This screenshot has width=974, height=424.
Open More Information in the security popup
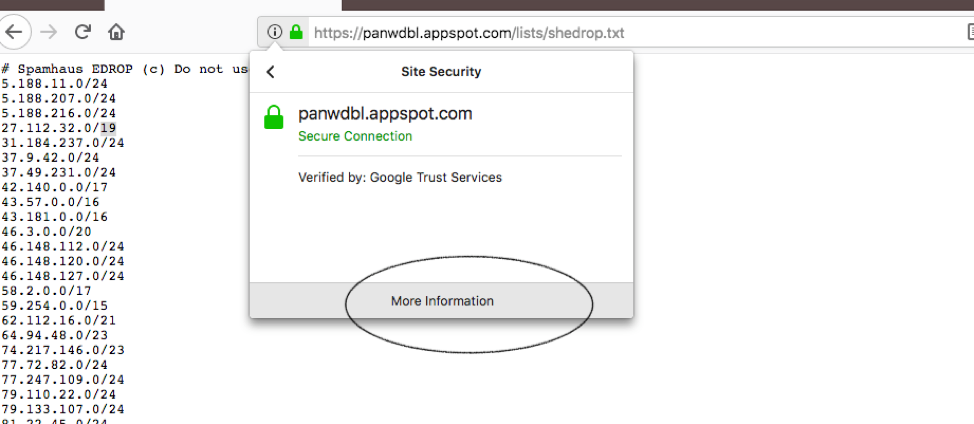[x=442, y=301]
